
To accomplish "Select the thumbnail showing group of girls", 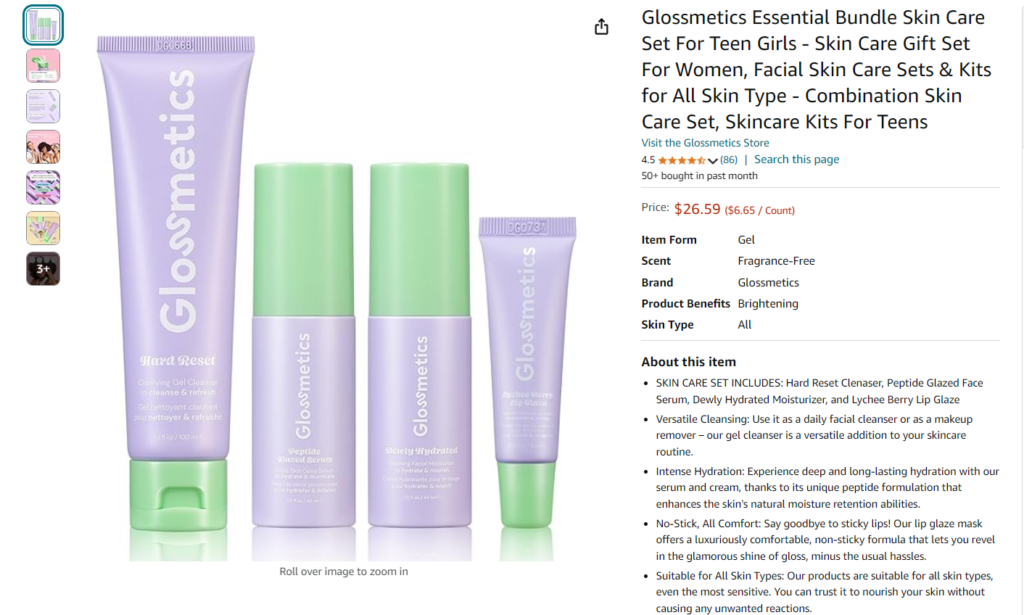I will pyautogui.click(x=43, y=147).
